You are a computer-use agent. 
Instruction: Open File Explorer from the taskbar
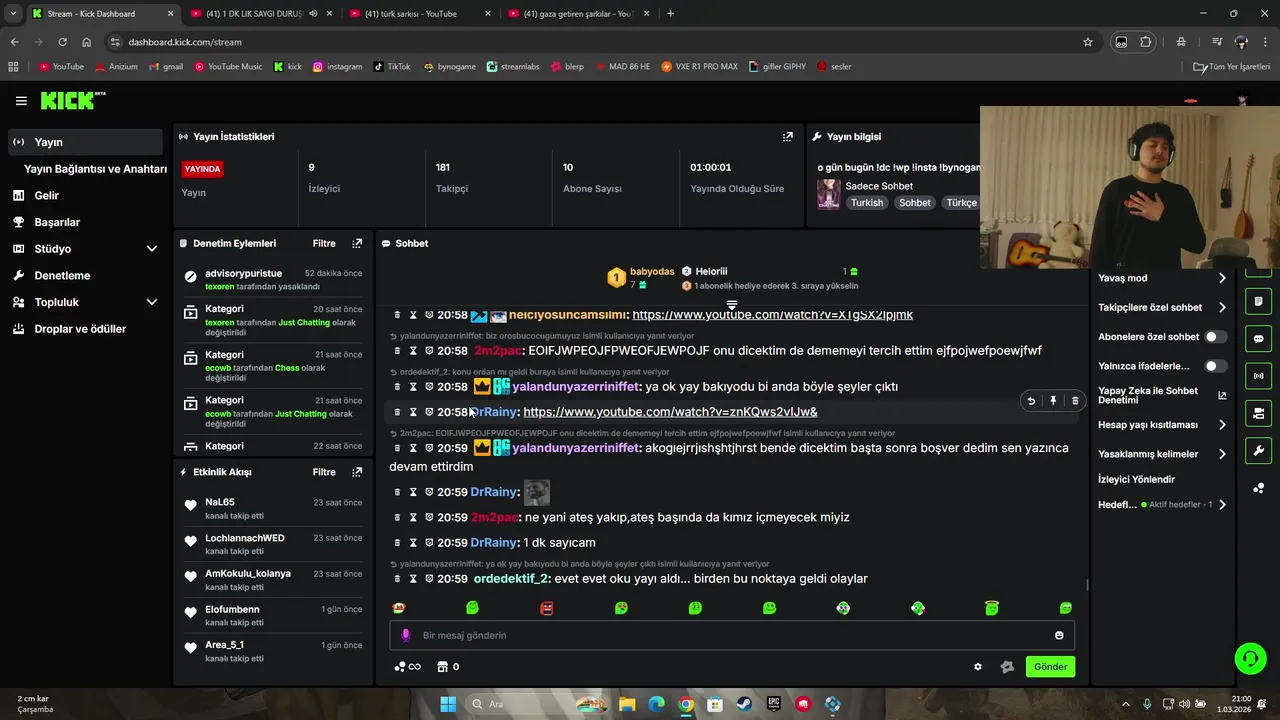coord(626,704)
